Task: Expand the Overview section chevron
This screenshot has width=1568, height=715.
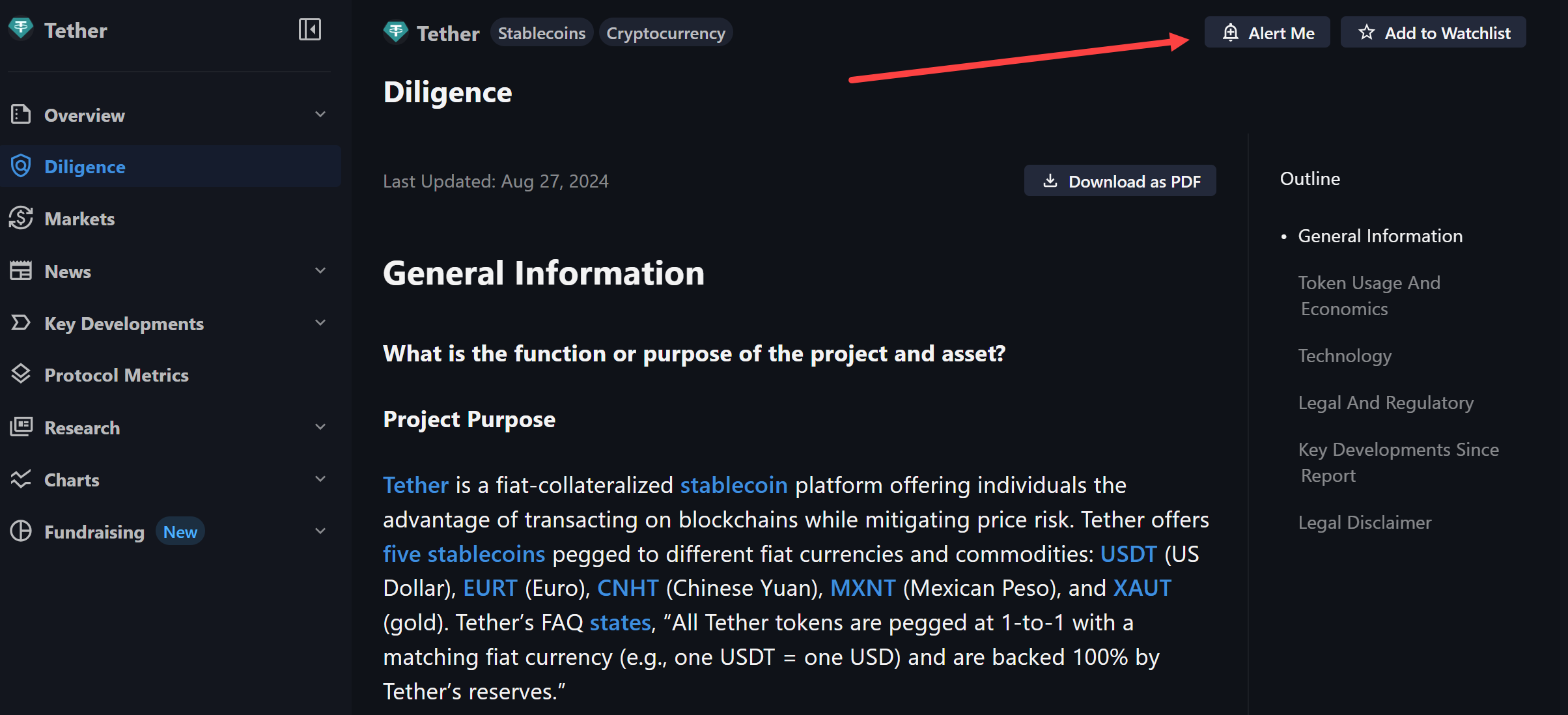Action: coord(320,115)
